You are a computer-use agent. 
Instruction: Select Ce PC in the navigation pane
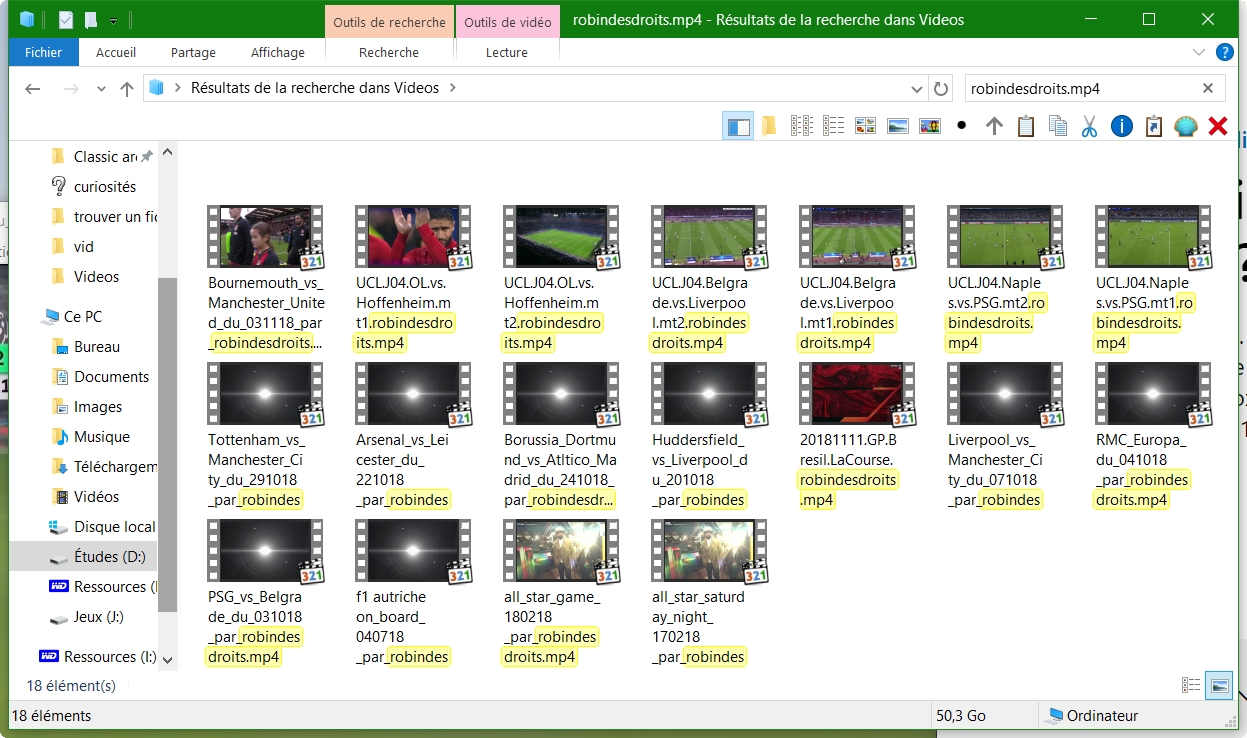82,316
